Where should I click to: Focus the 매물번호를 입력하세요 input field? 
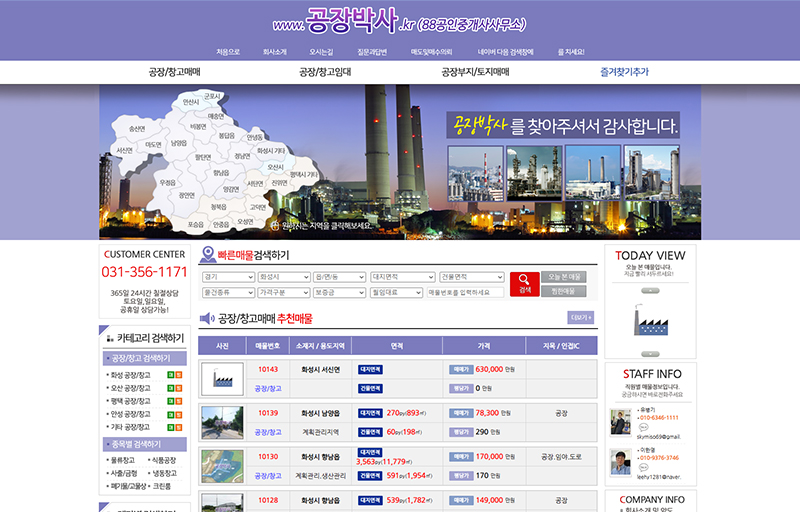[465, 293]
